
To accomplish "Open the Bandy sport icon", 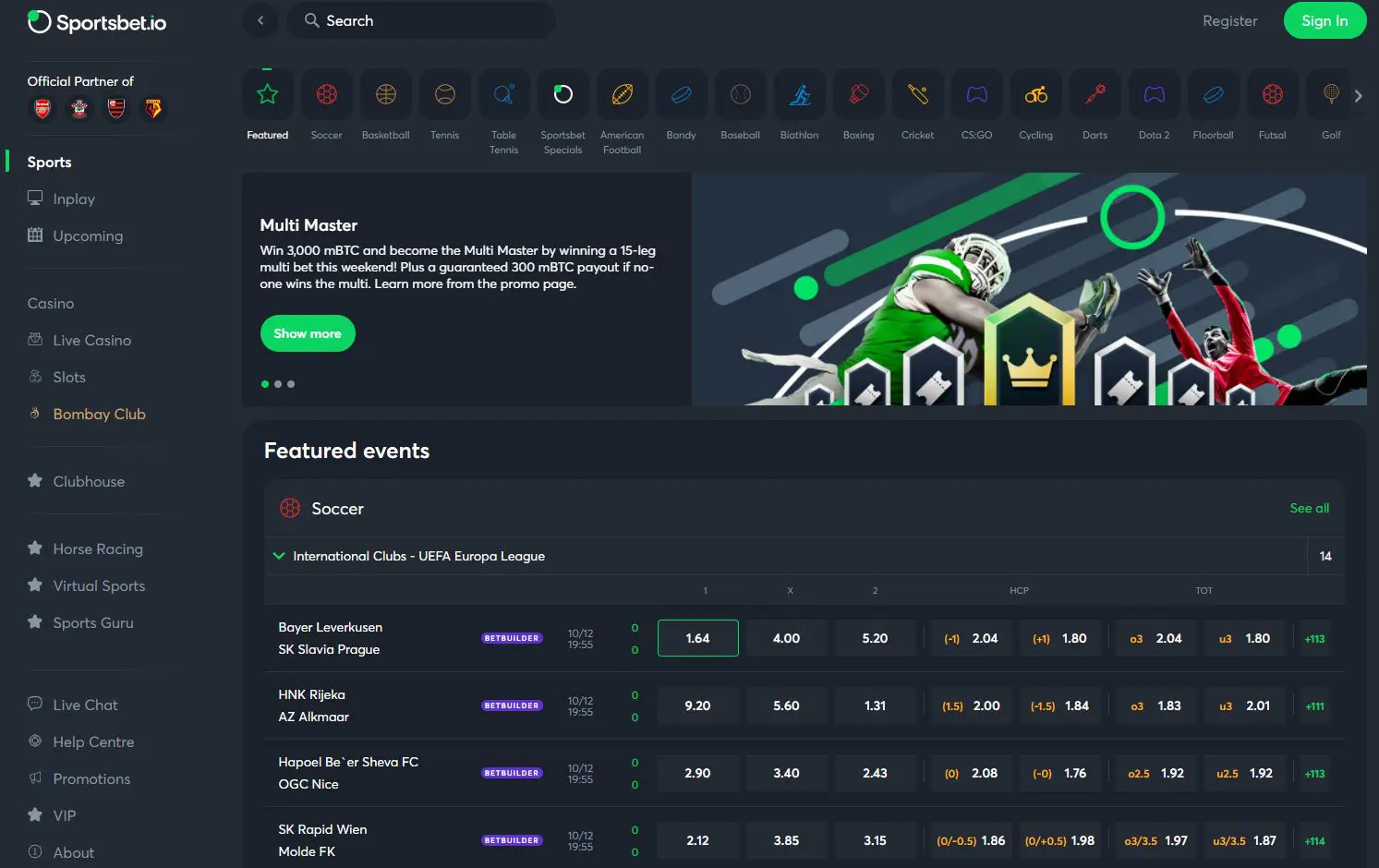I will (681, 94).
